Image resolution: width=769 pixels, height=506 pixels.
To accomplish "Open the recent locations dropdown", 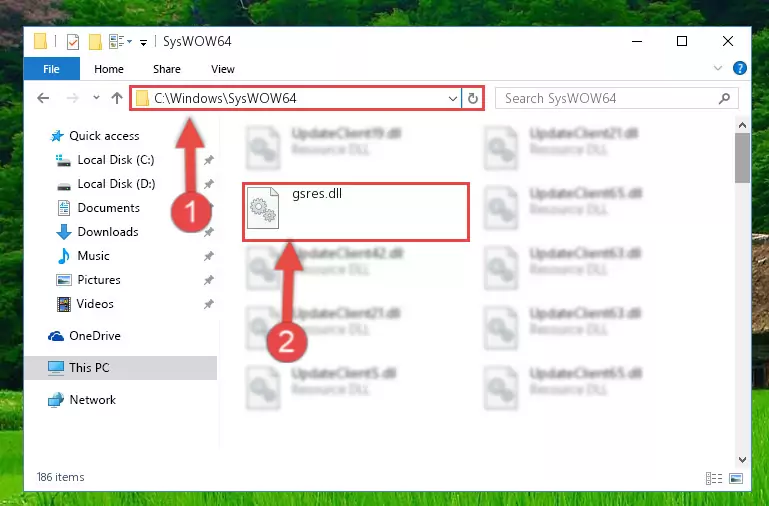I will point(96,98).
